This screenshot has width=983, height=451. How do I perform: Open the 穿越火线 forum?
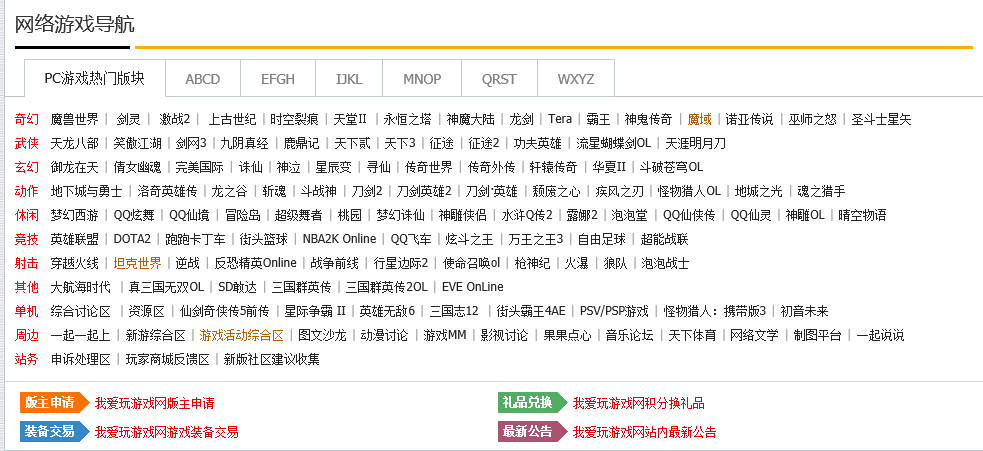pyautogui.click(x=75, y=263)
